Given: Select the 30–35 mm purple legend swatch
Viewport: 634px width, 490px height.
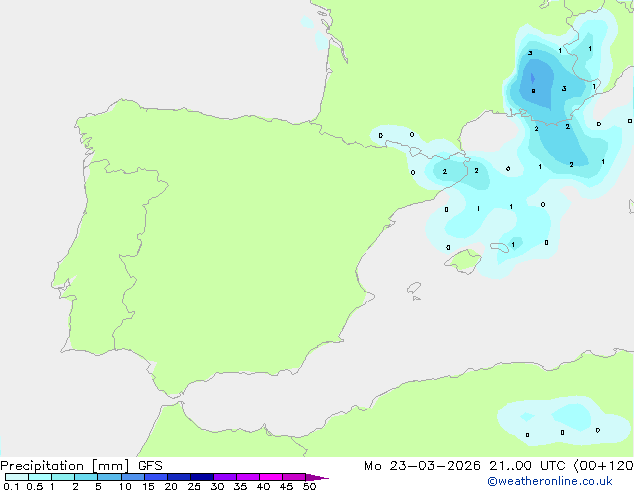Looking at the screenshot, I should tap(225, 477).
